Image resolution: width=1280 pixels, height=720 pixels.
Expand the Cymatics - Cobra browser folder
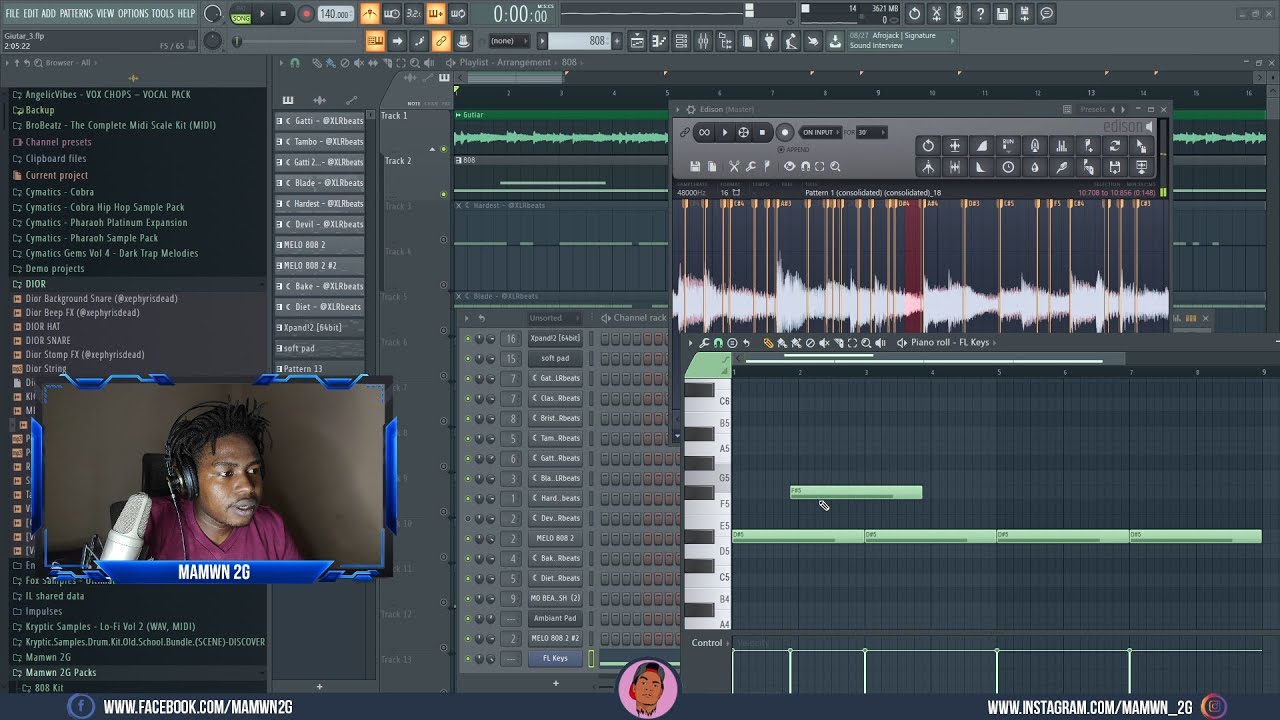pyautogui.click(x=60, y=192)
